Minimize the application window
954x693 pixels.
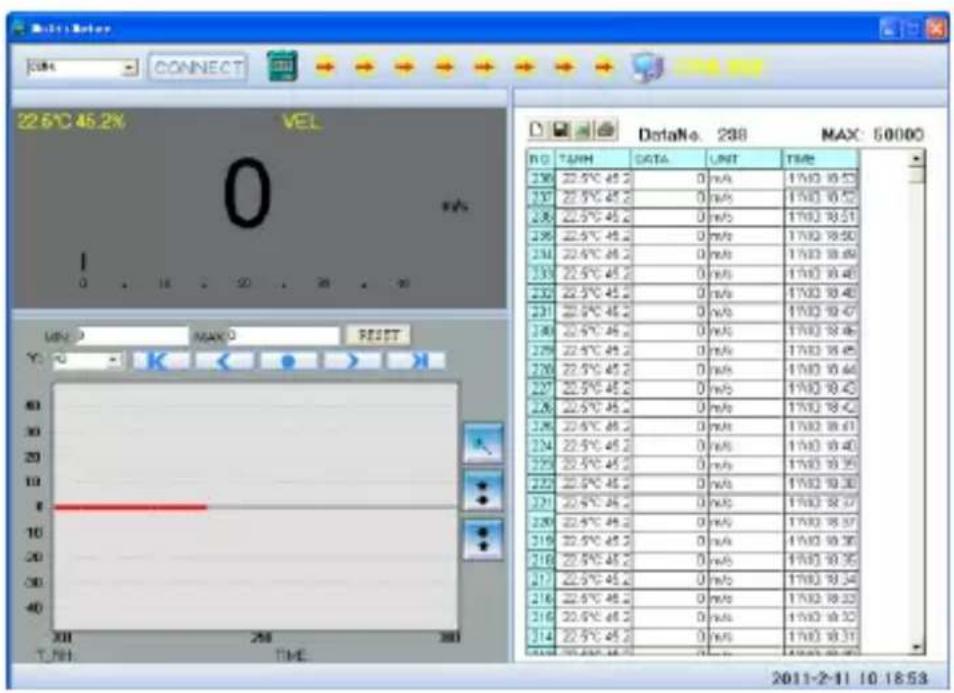tap(889, 28)
